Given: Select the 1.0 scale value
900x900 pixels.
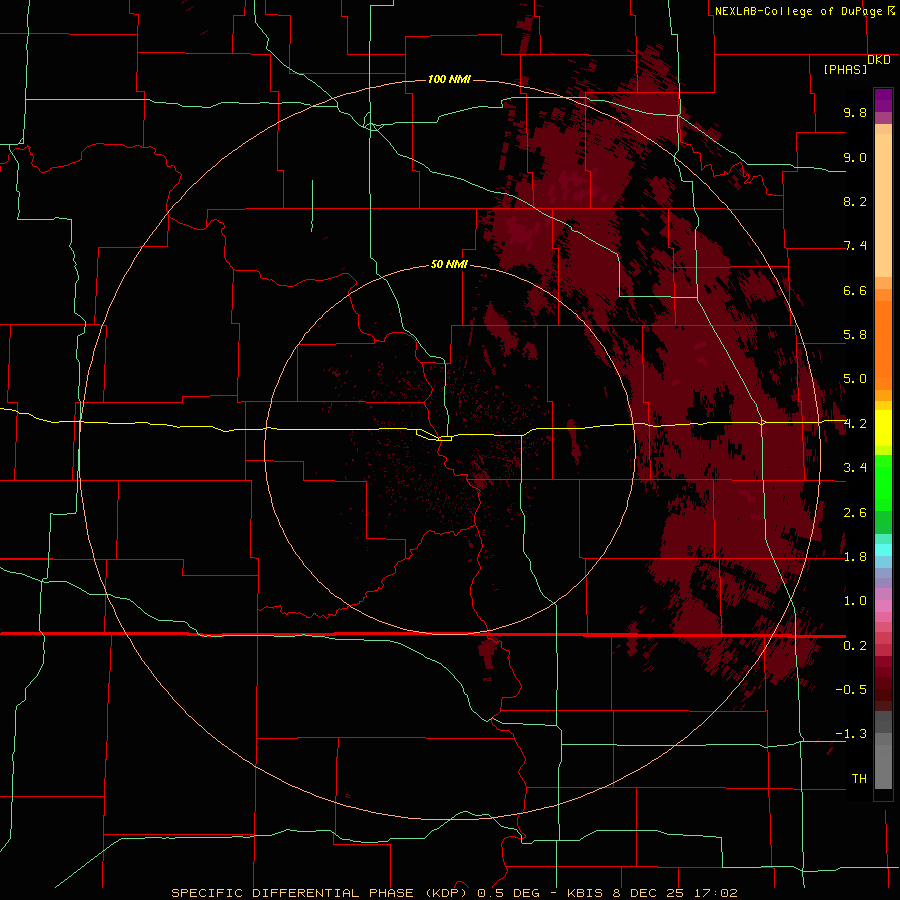Looking at the screenshot, I should point(855,601).
